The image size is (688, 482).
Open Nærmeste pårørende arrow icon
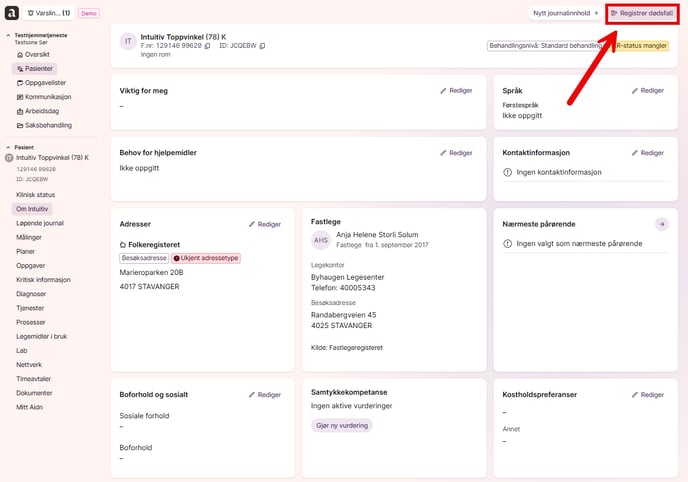coord(661,224)
